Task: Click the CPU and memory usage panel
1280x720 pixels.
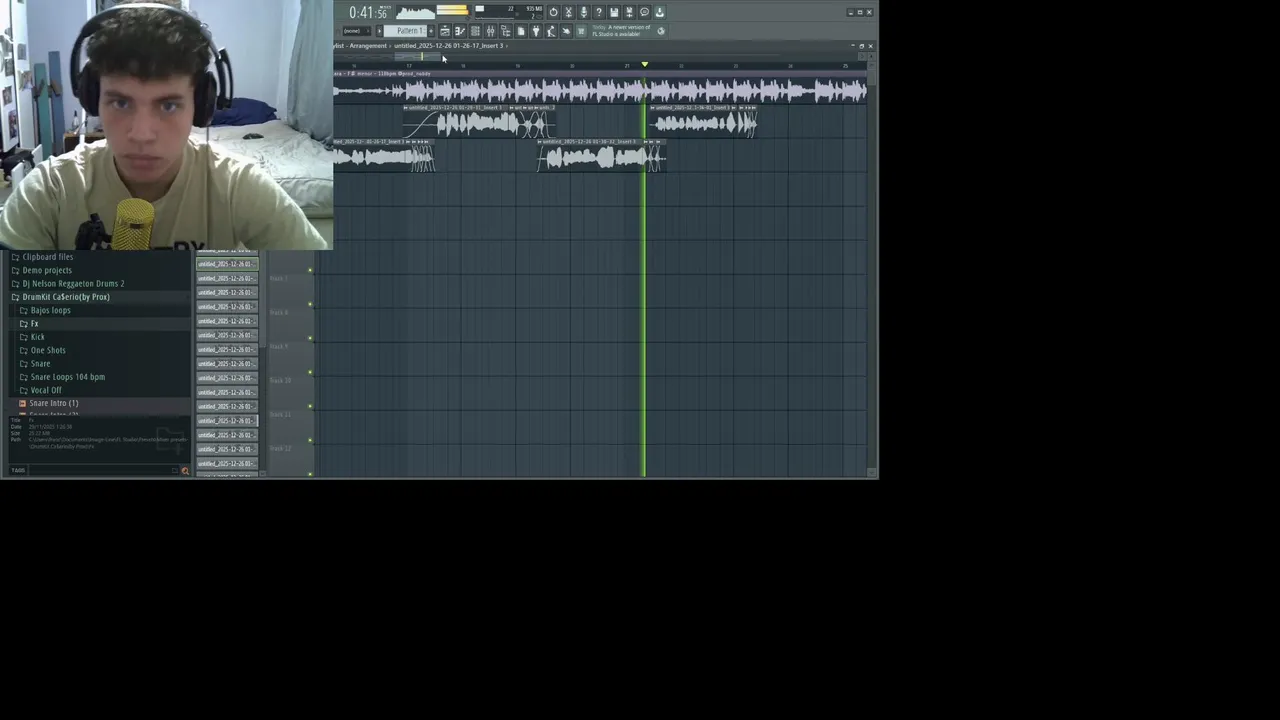Action: click(x=509, y=12)
